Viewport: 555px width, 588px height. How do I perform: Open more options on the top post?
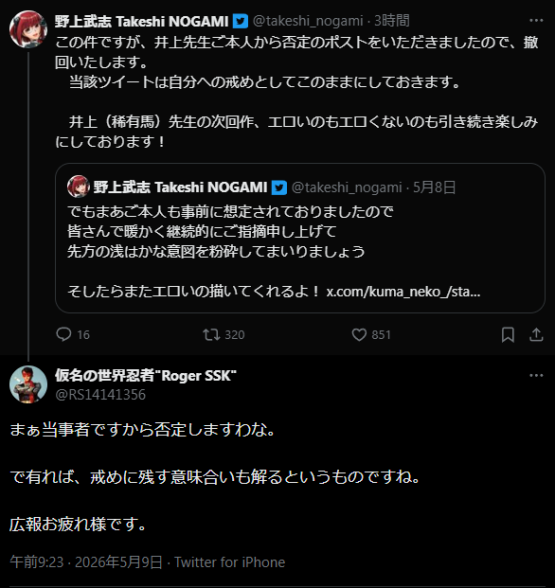click(x=536, y=21)
